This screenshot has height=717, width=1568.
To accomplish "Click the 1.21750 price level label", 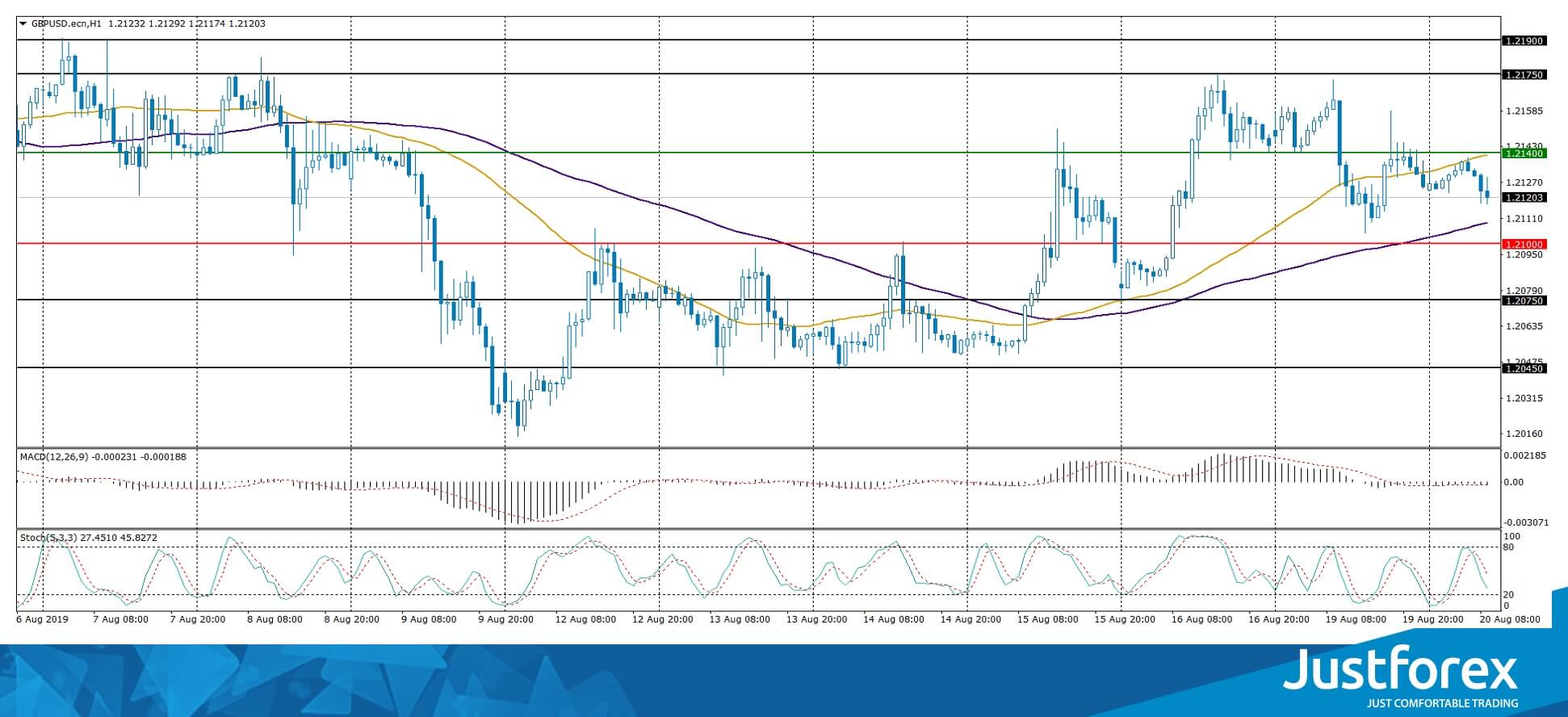I will [x=1524, y=74].
